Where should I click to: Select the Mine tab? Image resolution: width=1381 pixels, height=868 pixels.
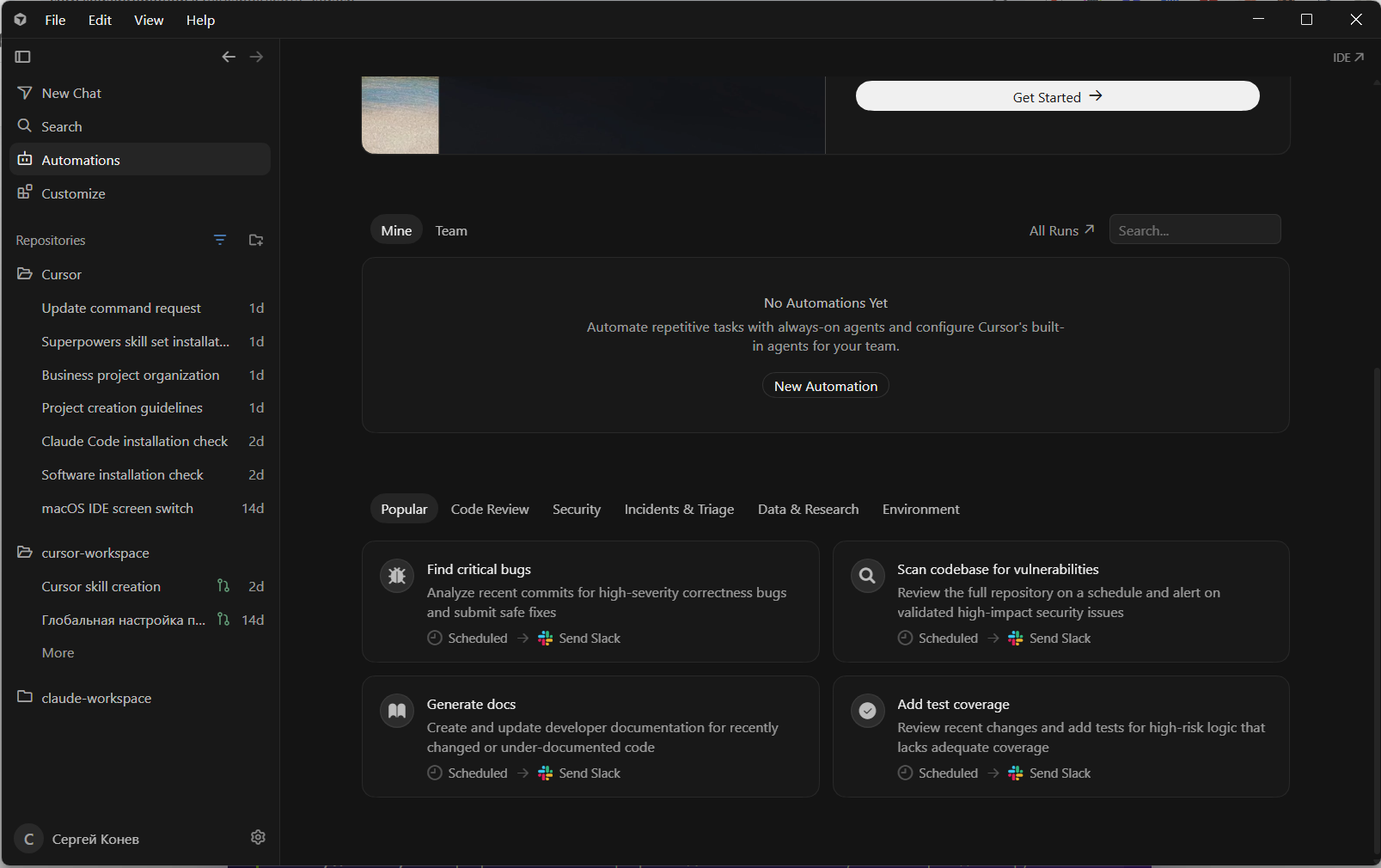coord(396,230)
